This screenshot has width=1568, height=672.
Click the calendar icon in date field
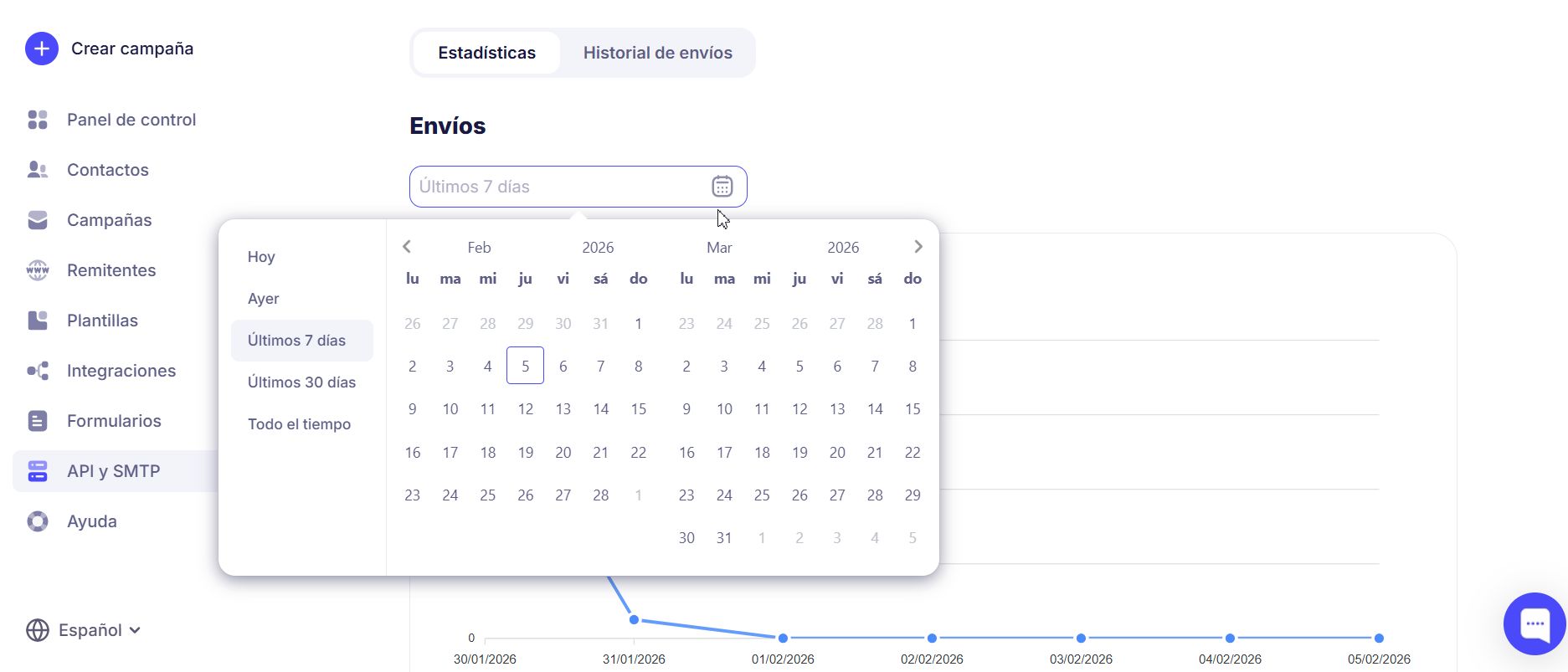722,187
